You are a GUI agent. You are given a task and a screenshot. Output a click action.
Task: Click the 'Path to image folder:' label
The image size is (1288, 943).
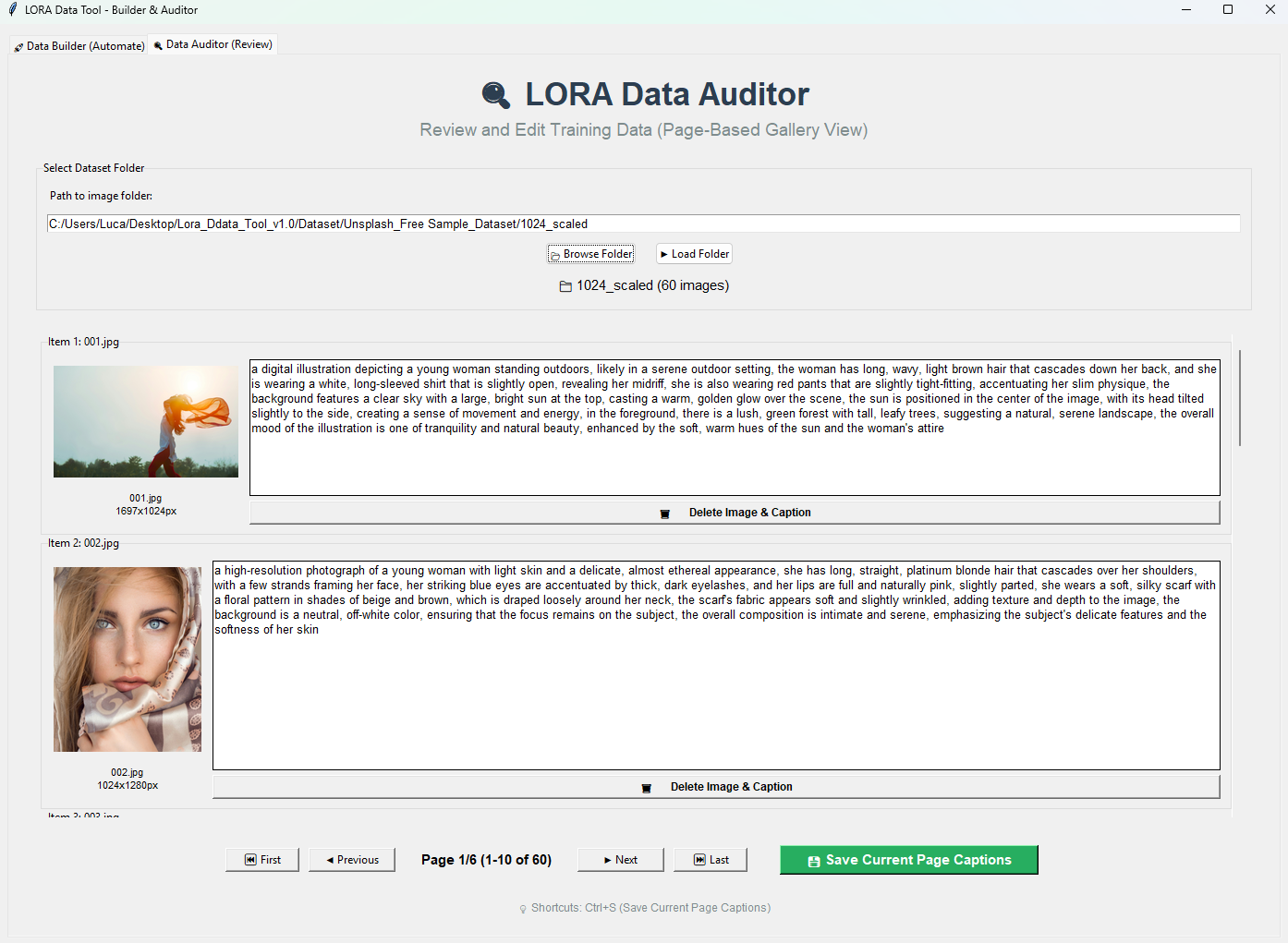tap(101, 196)
